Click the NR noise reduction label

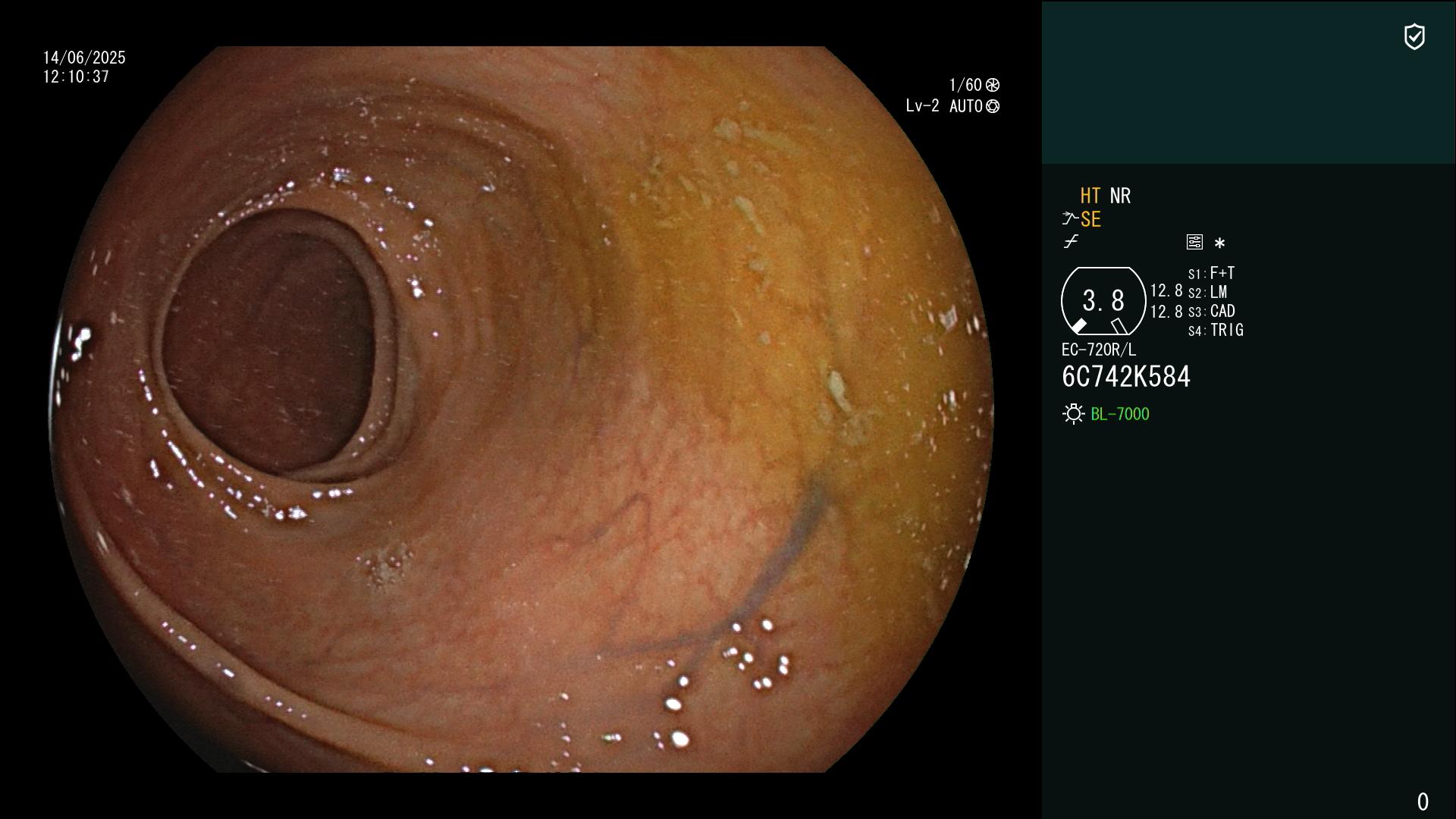point(1120,196)
